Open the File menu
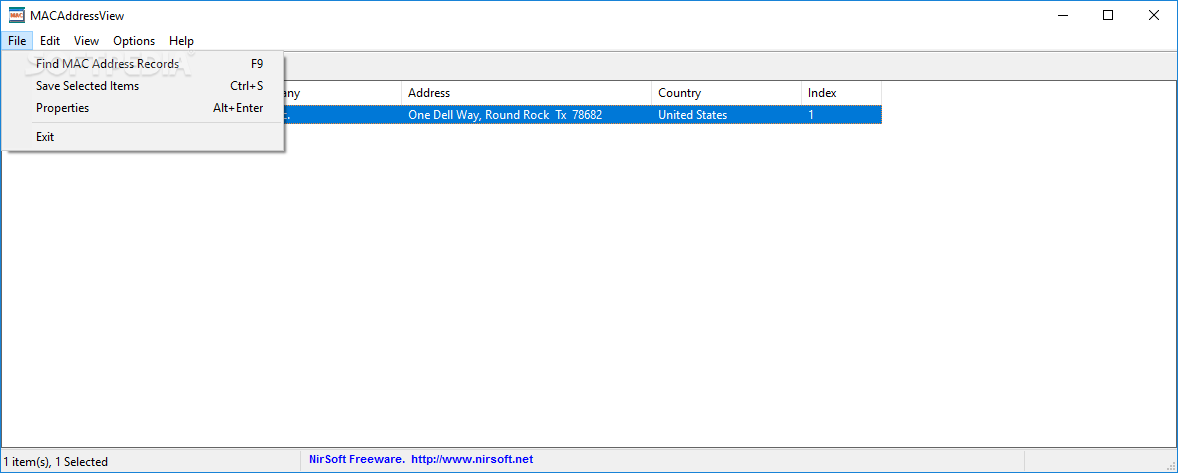The width and height of the screenshot is (1178, 473). pos(17,41)
